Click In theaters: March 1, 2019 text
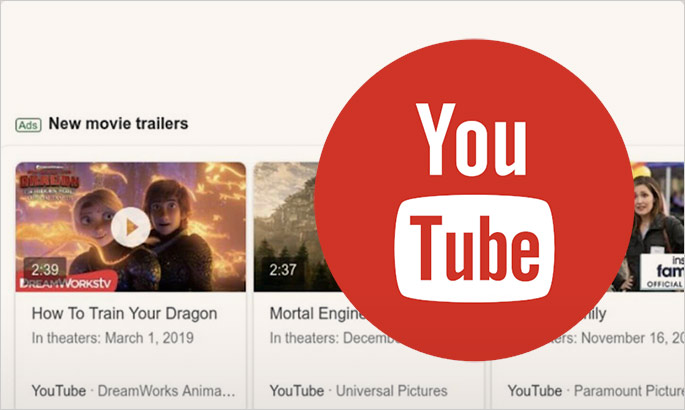 click(x=113, y=338)
